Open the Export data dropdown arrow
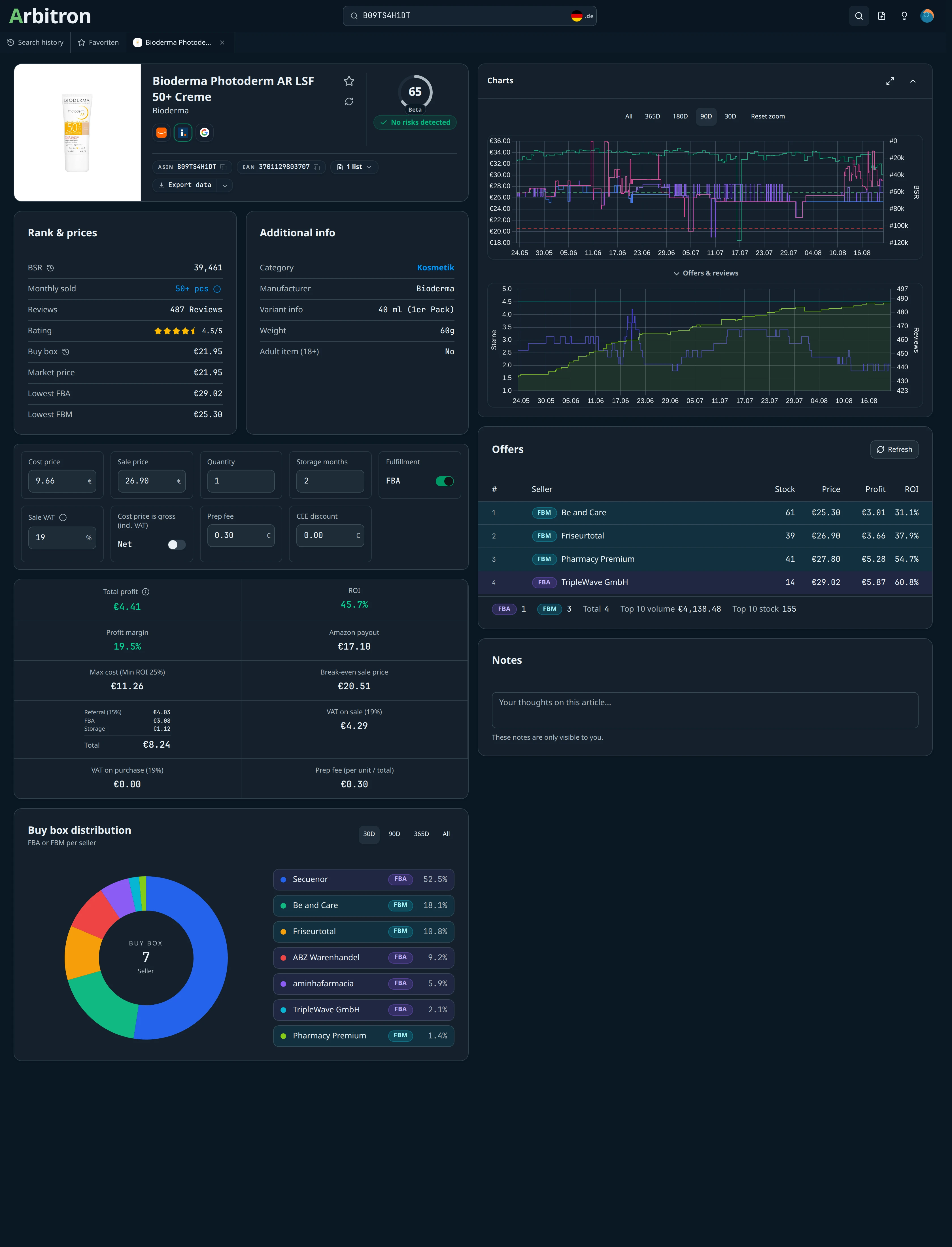952x1247 pixels. [225, 185]
